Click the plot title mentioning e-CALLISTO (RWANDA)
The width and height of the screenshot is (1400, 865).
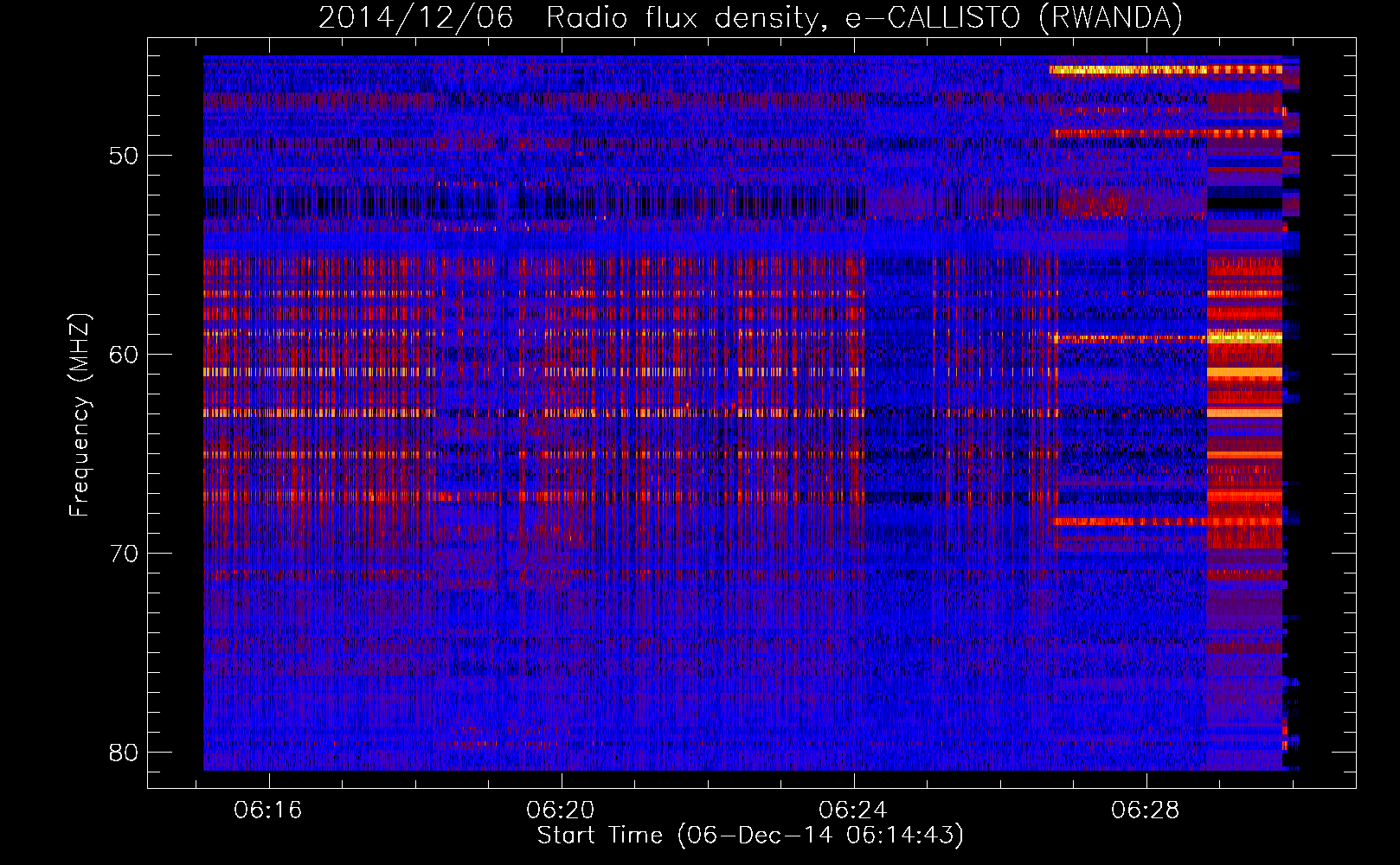750,17
